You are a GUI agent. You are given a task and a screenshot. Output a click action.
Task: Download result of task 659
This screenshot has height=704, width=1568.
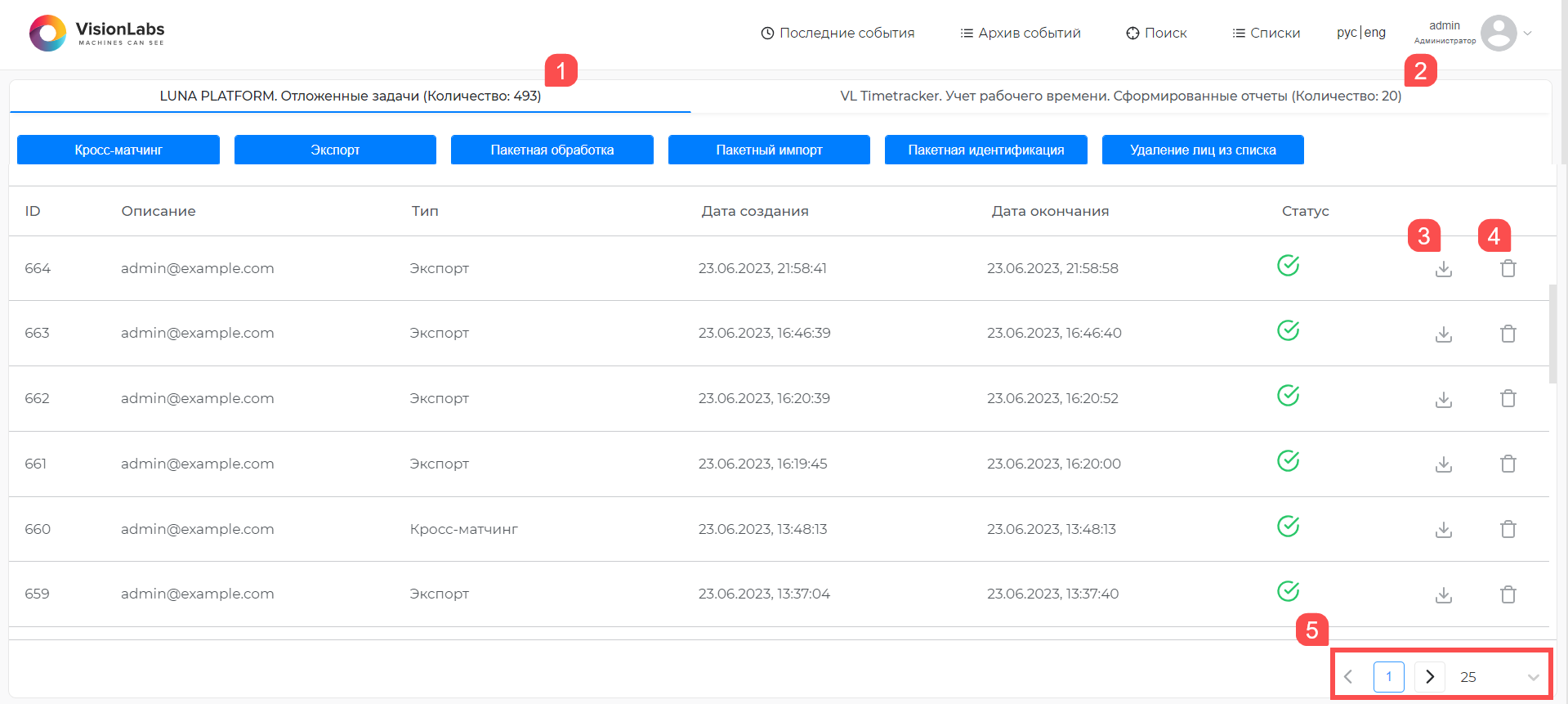[x=1444, y=595]
